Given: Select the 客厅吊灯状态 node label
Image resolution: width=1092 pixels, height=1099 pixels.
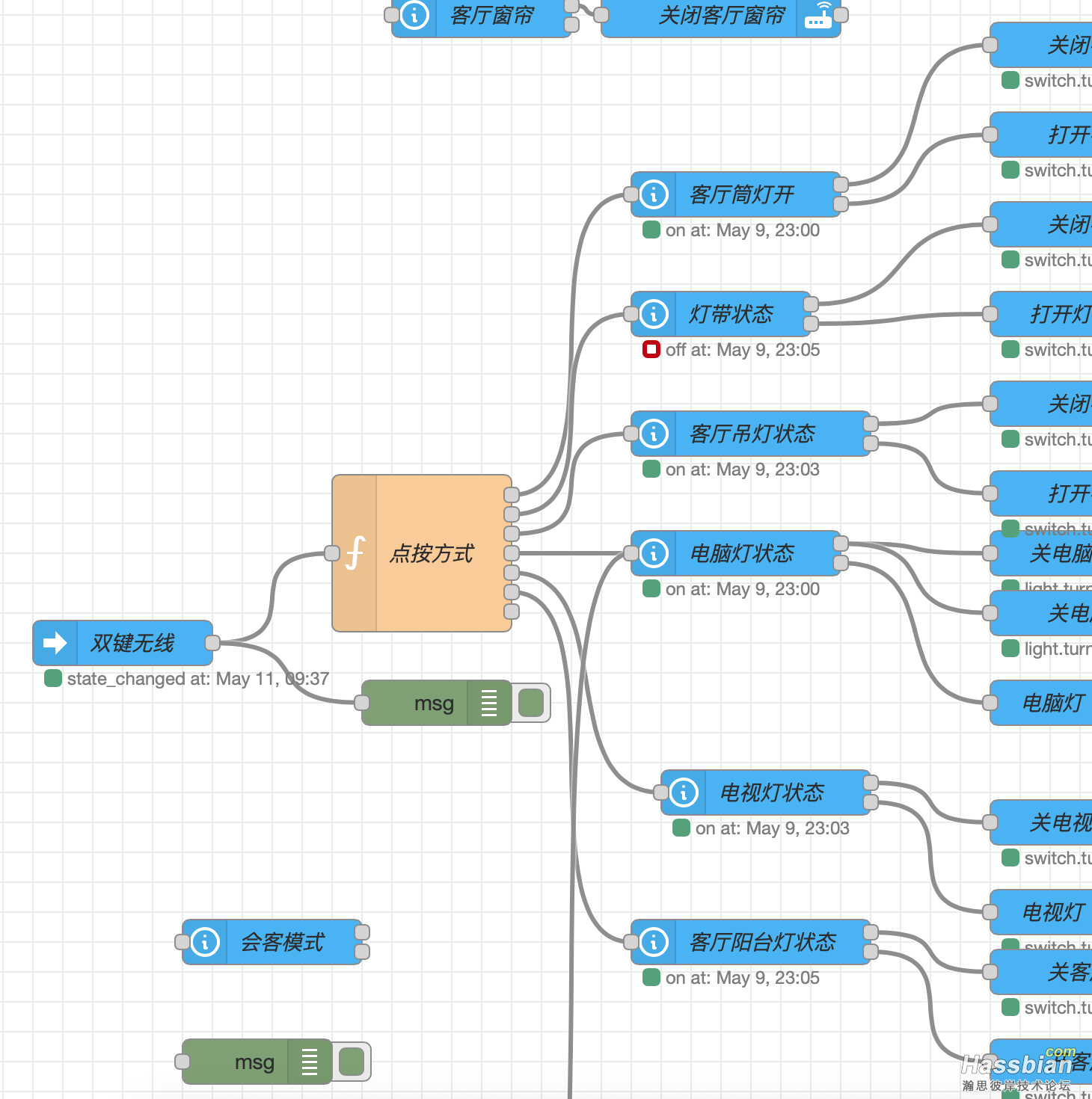Looking at the screenshot, I should (752, 434).
